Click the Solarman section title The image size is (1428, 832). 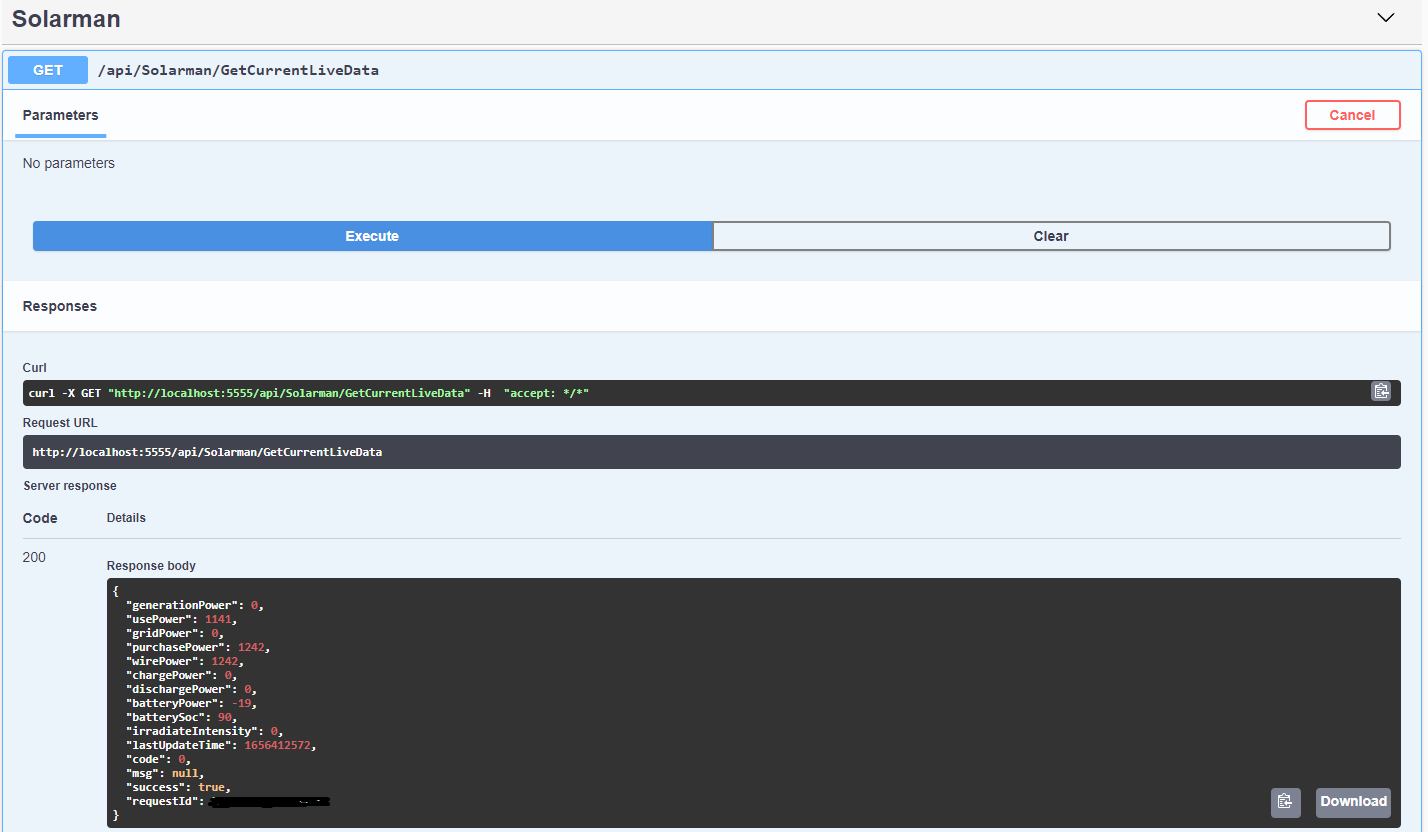66,19
